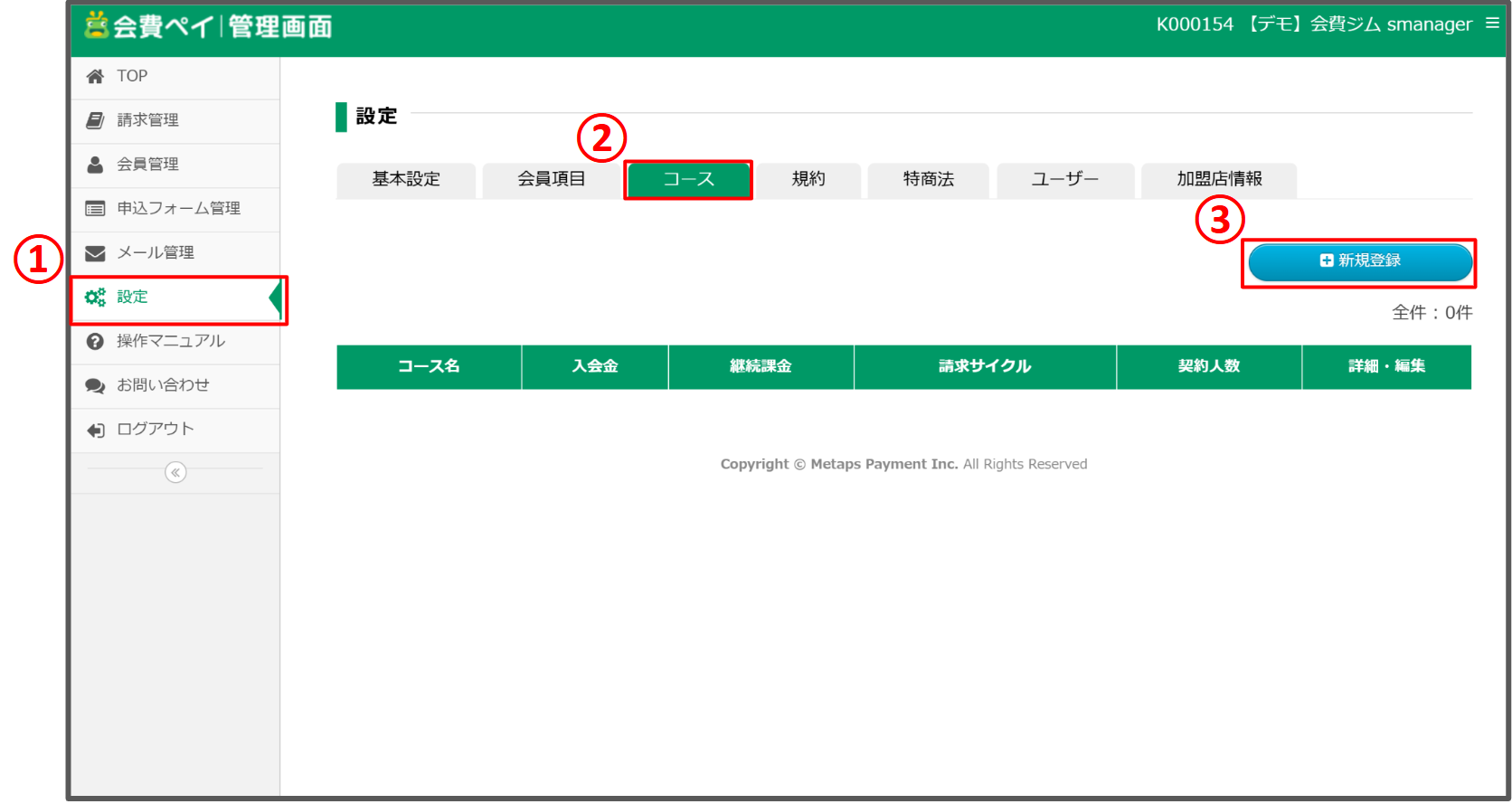The image size is (1512, 804).
Task: Select 設定 in the sidebar
Action: click(x=175, y=298)
